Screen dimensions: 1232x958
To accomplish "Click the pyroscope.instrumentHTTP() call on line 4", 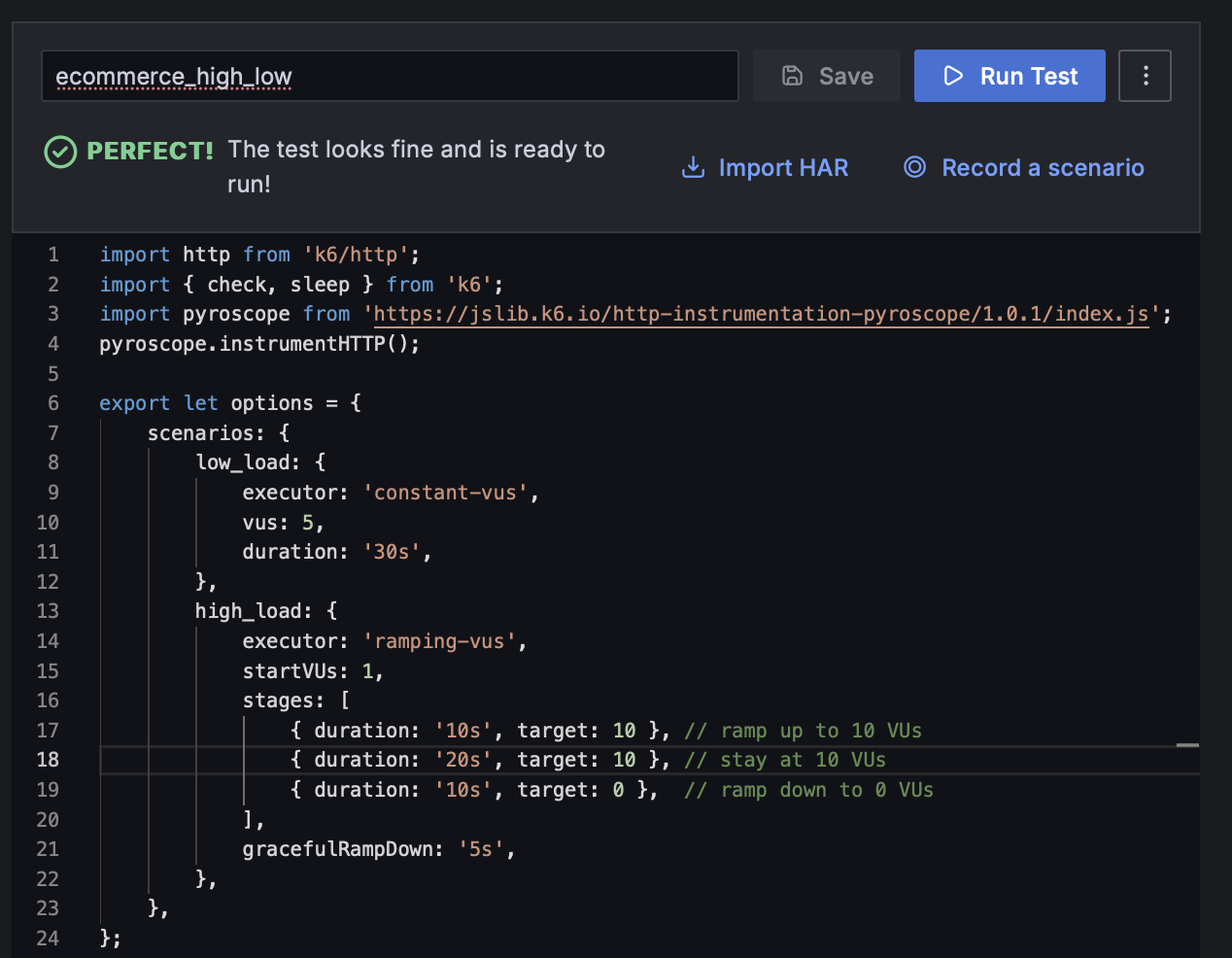I will point(258,344).
